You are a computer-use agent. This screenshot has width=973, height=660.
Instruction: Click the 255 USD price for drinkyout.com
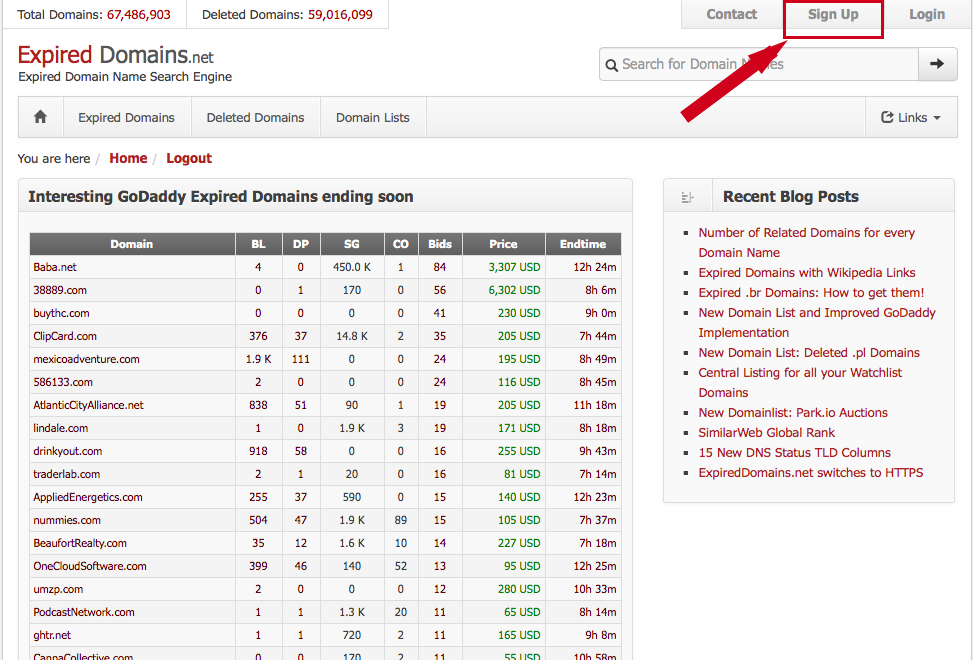tap(519, 451)
